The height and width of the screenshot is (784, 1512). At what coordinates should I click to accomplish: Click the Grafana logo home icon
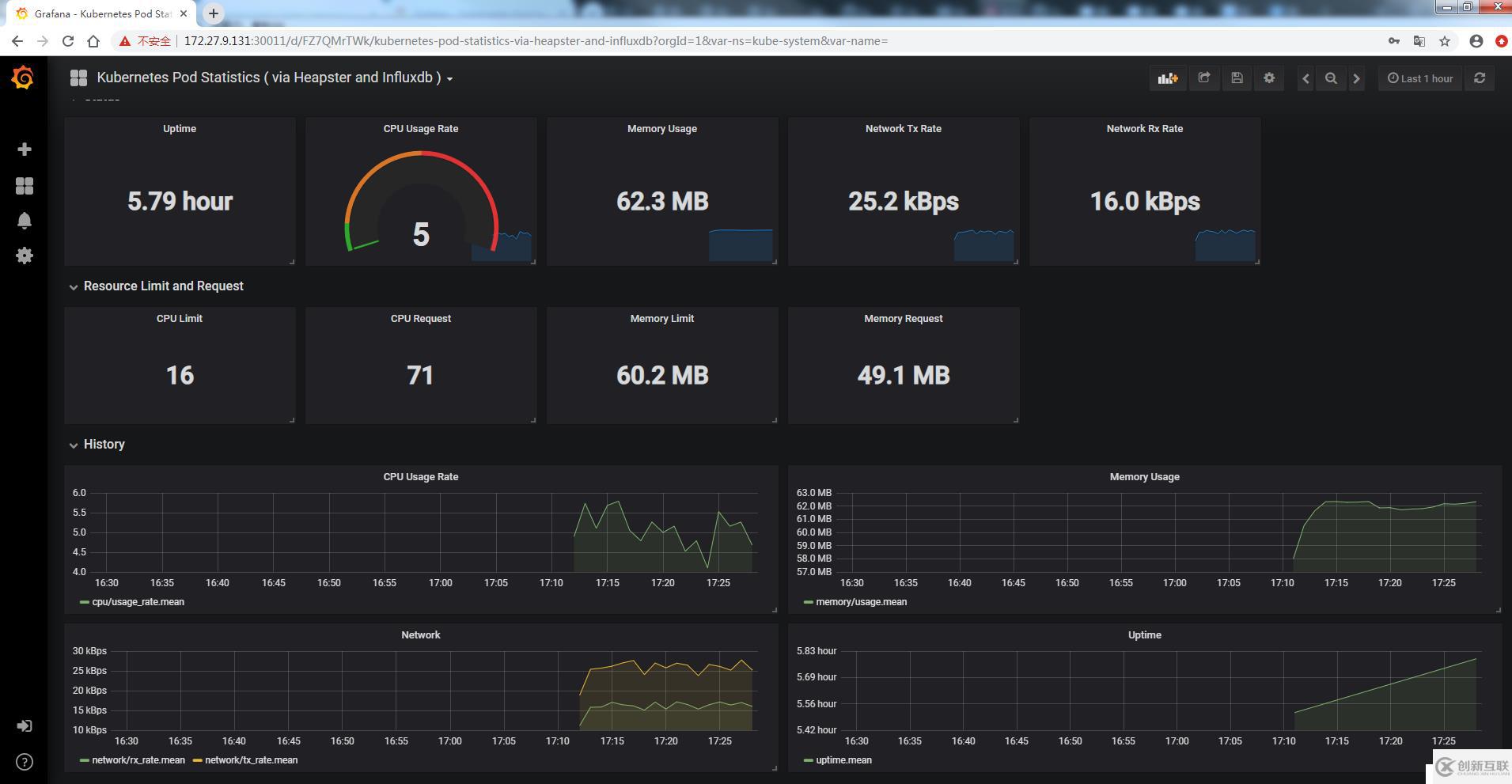[23, 78]
